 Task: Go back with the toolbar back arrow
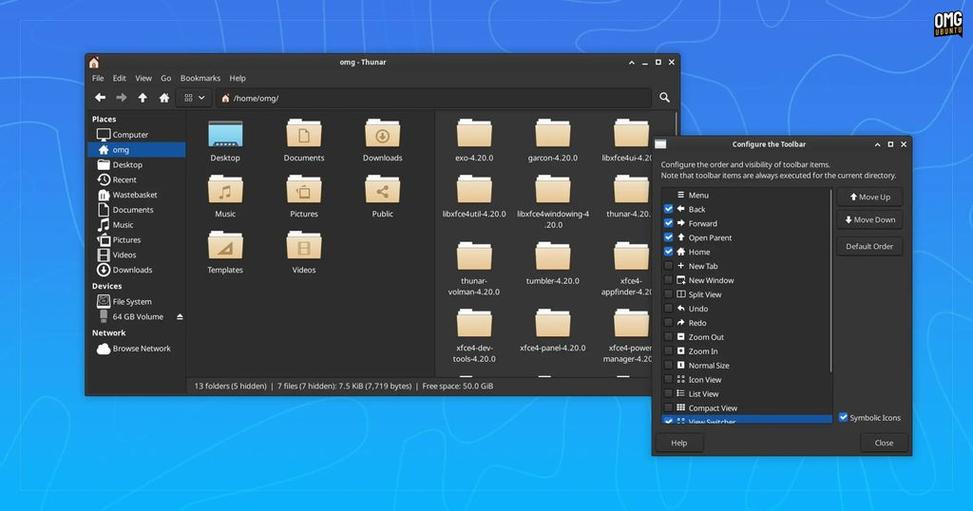[x=101, y=97]
